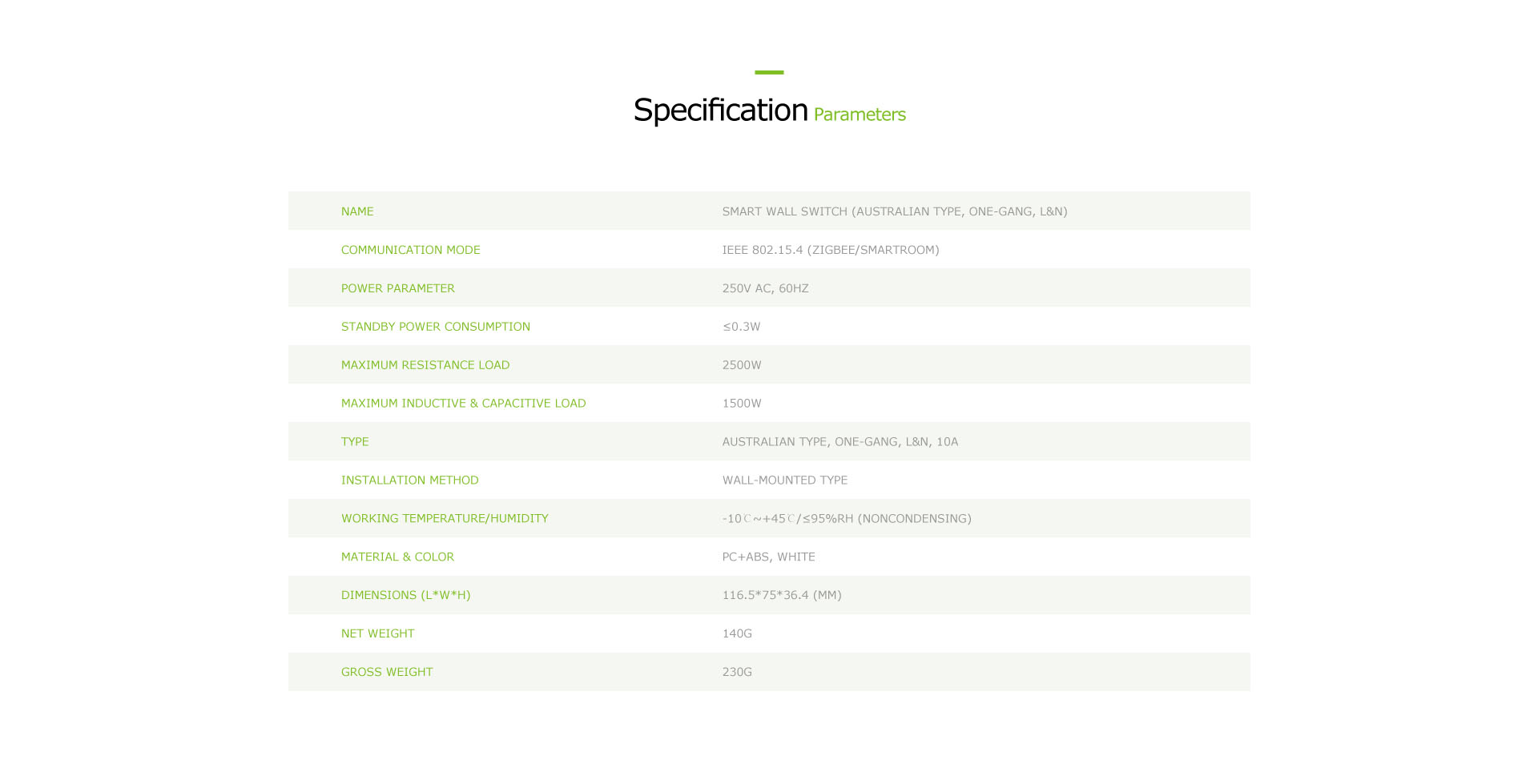Select the WORKING TEMPERATURE/HUMIDITY label
Screen dimensions: 1538x784
coord(445,519)
